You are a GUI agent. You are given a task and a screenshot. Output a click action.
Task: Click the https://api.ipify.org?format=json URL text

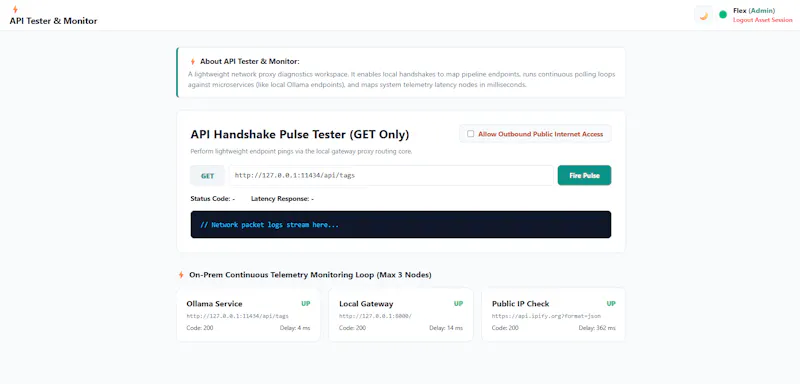click(546, 316)
